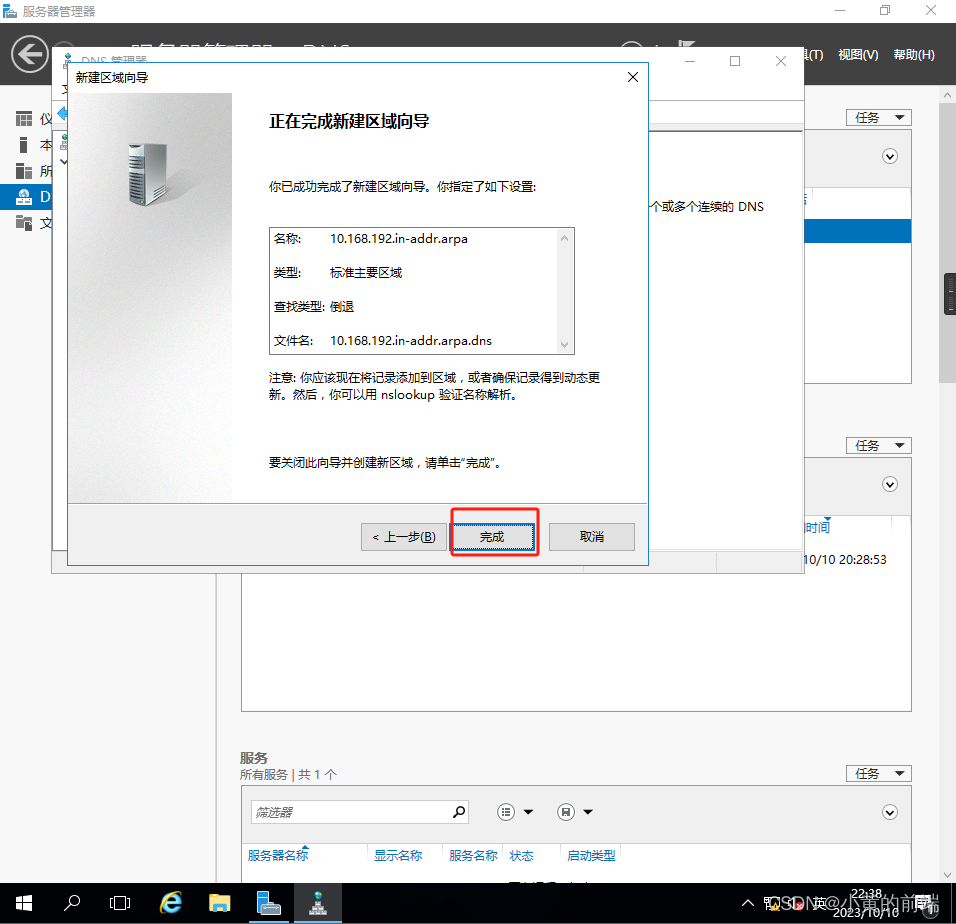956x924 pixels.
Task: Select the local server icon in sidebar
Action: coord(24,145)
